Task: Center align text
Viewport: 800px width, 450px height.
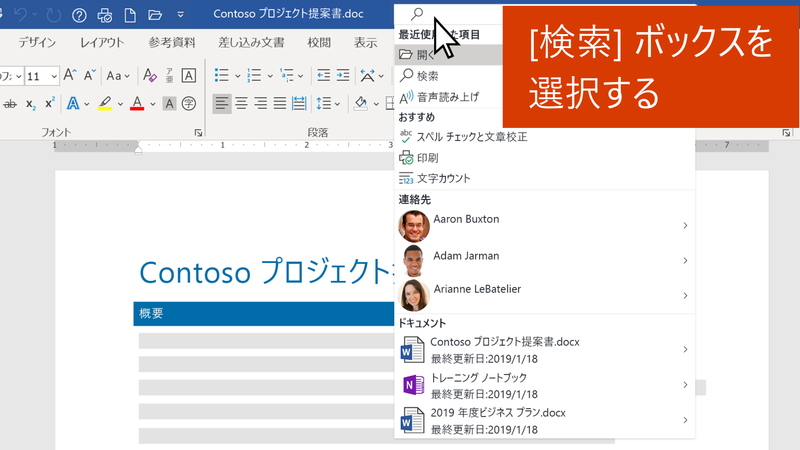Action: [x=241, y=104]
